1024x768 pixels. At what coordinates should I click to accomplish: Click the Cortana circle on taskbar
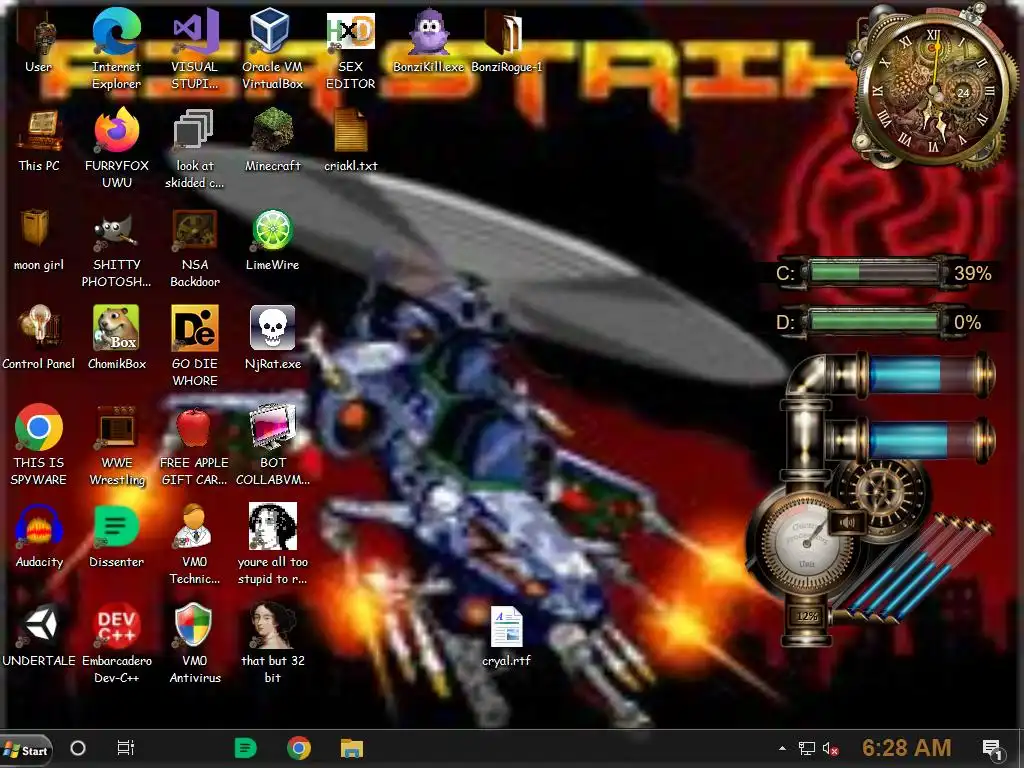[78, 748]
